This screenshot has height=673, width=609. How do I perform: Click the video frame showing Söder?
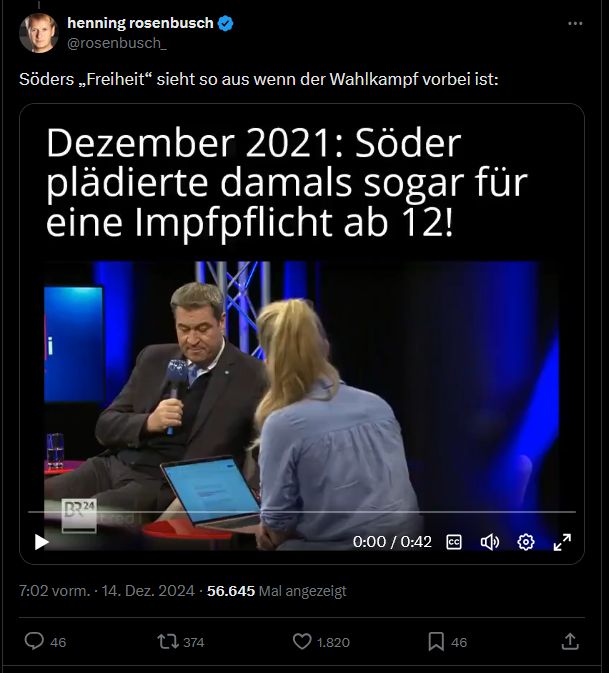tap(302, 386)
